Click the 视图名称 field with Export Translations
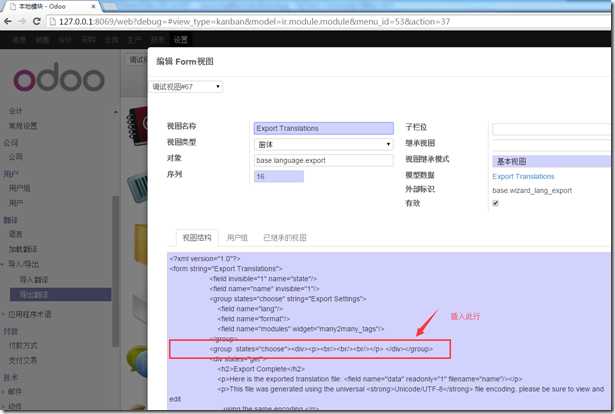Image resolution: width=615 pixels, height=414 pixels. pyautogui.click(x=324, y=128)
